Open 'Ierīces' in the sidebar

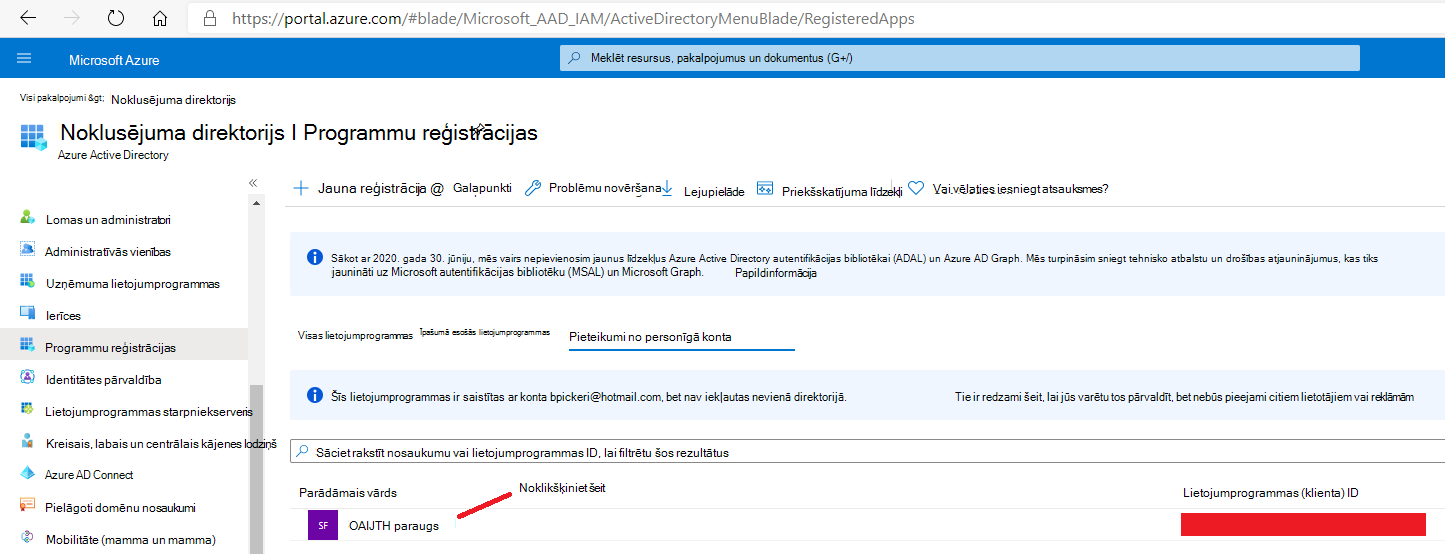click(x=63, y=315)
